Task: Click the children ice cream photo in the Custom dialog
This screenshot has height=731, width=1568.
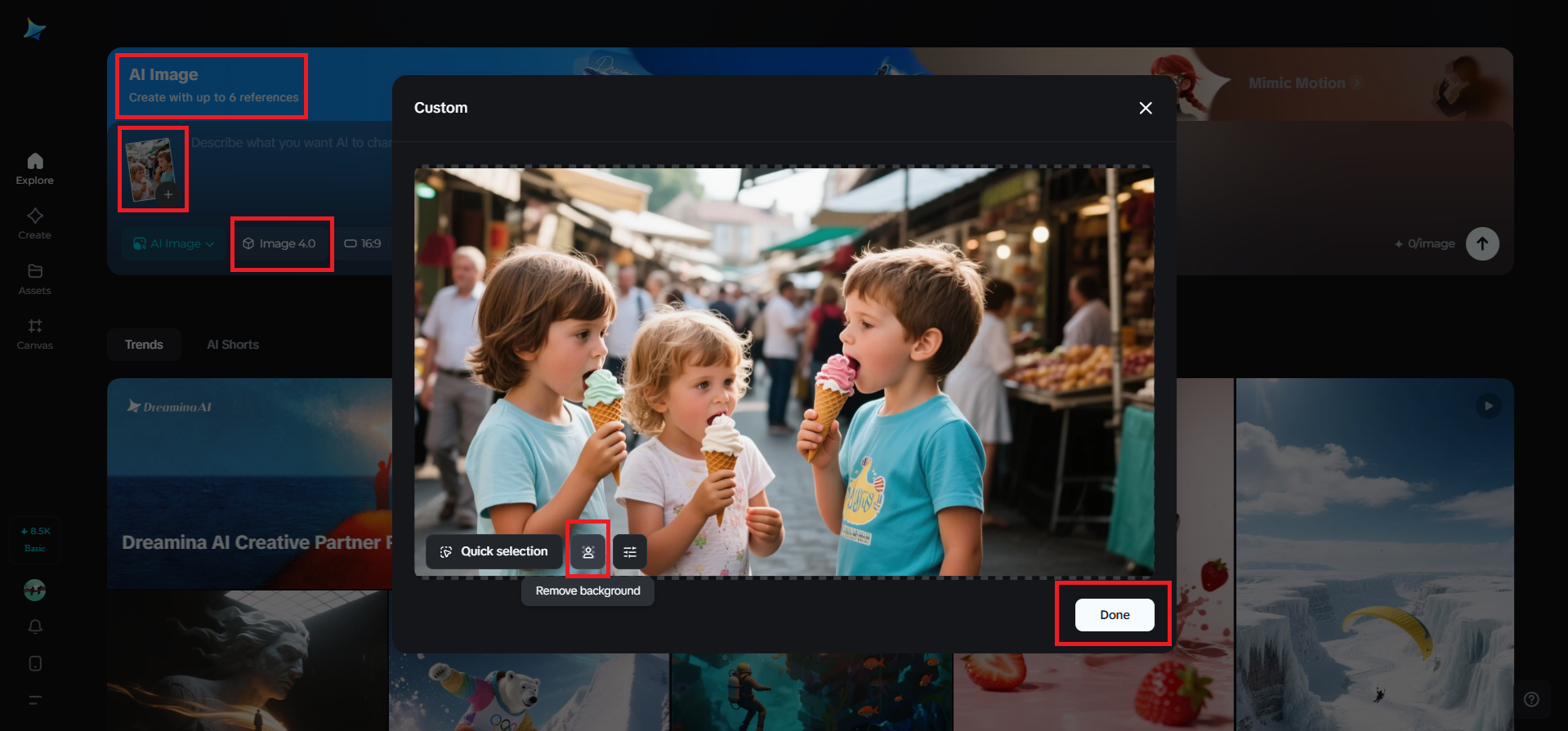Action: pos(784,372)
